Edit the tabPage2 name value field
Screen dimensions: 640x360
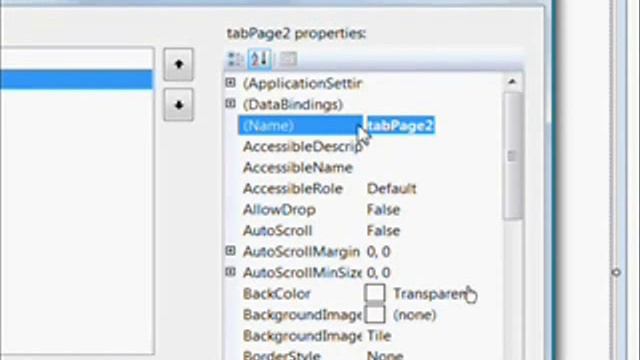[400, 126]
